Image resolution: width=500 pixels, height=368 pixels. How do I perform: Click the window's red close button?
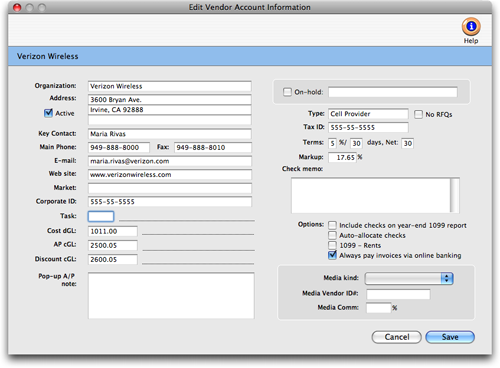click(17, 7)
